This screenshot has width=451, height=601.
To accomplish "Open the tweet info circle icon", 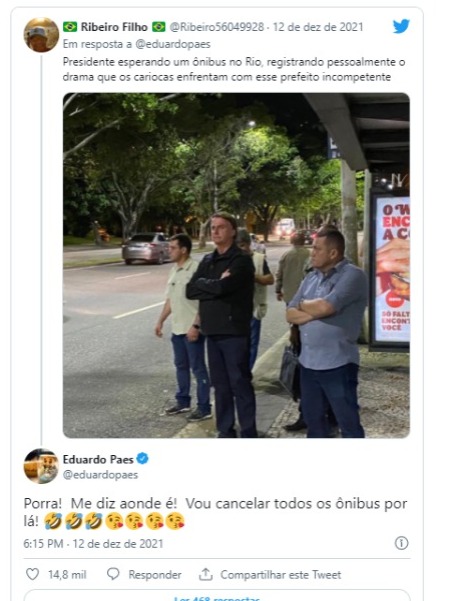I will coord(401,543).
